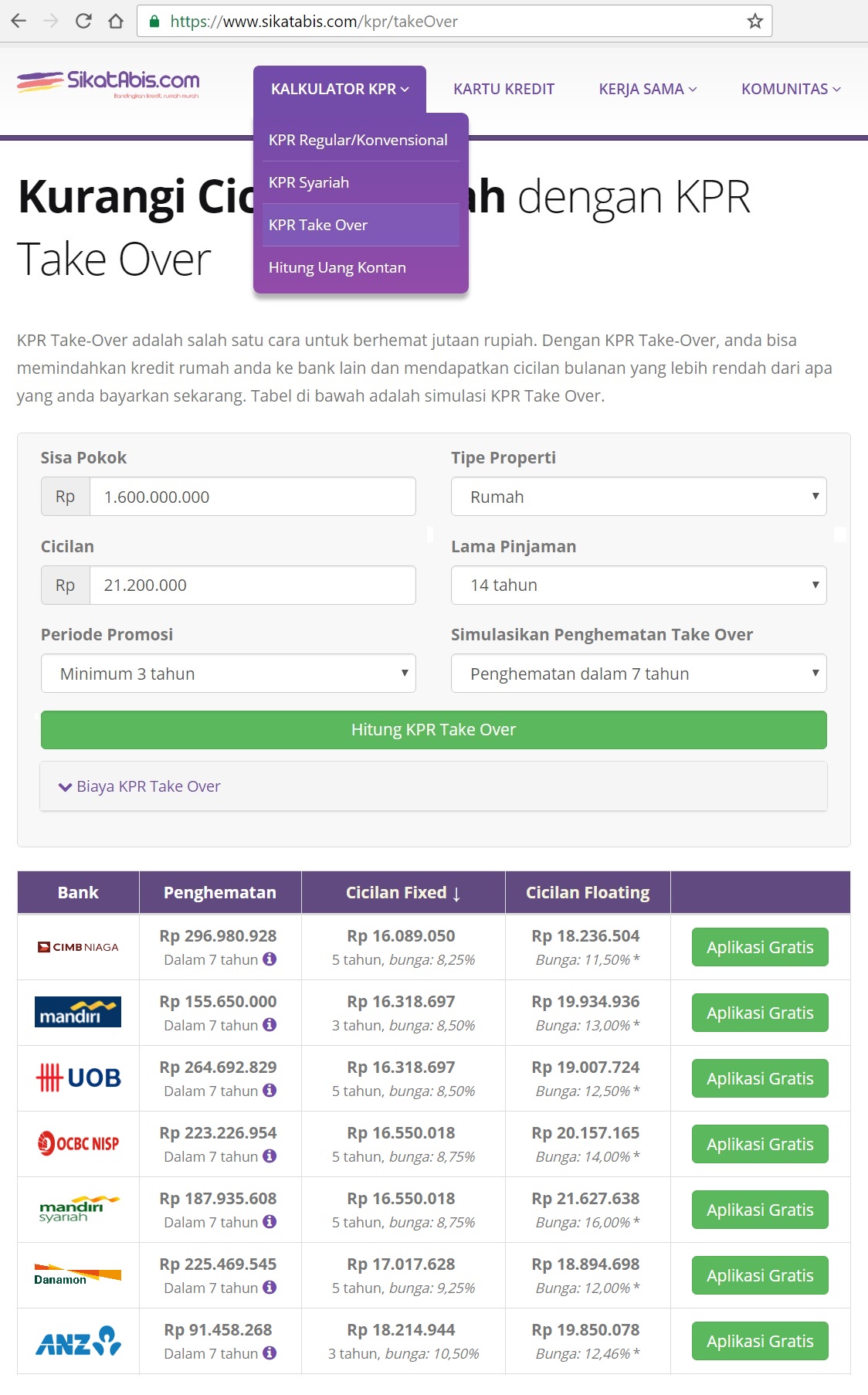Click the blue Mandiri bank logo

(x=78, y=1012)
